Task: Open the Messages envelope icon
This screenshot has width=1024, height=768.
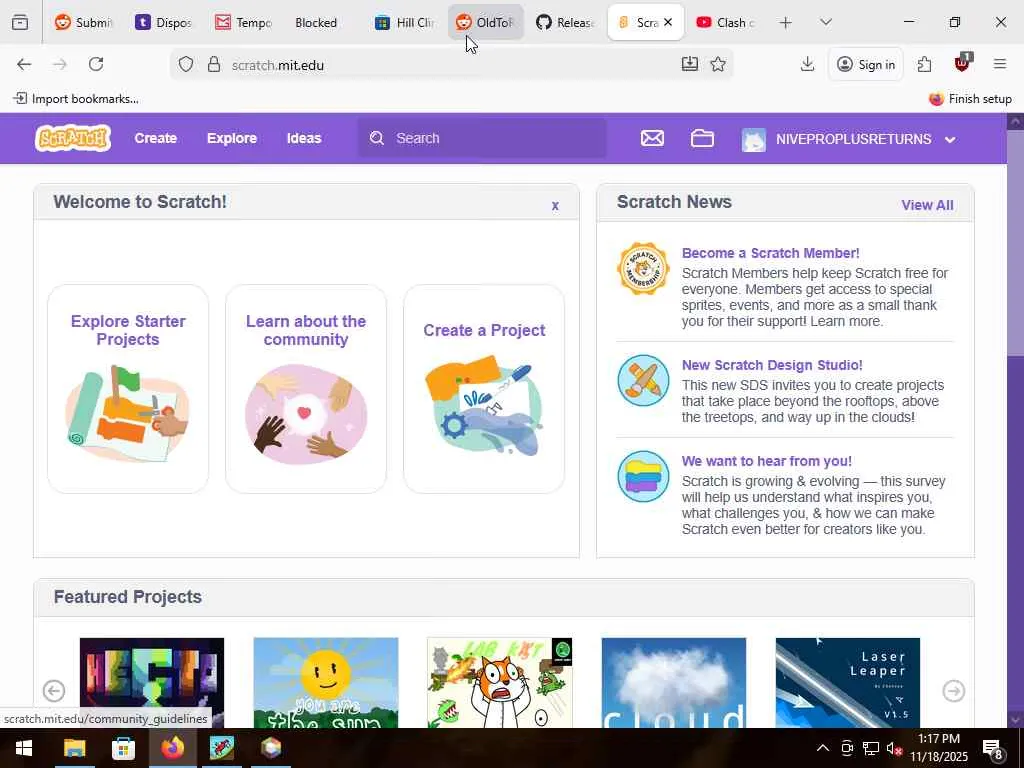Action: 652,138
